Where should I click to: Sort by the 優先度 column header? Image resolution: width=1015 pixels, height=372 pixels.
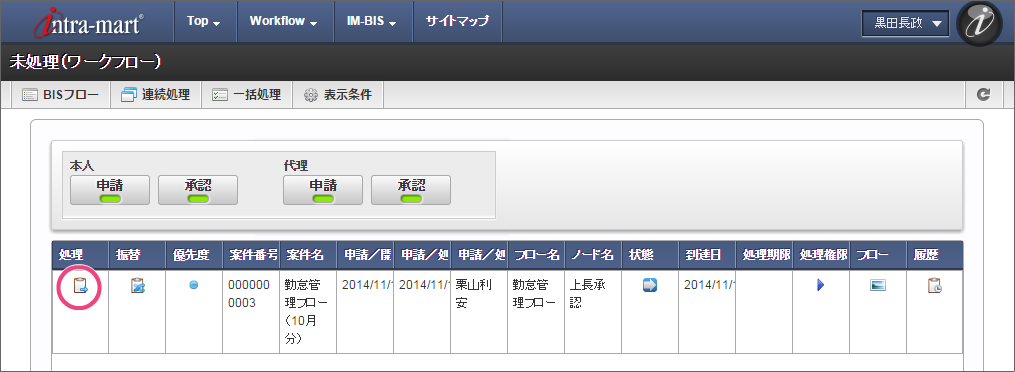click(194, 255)
